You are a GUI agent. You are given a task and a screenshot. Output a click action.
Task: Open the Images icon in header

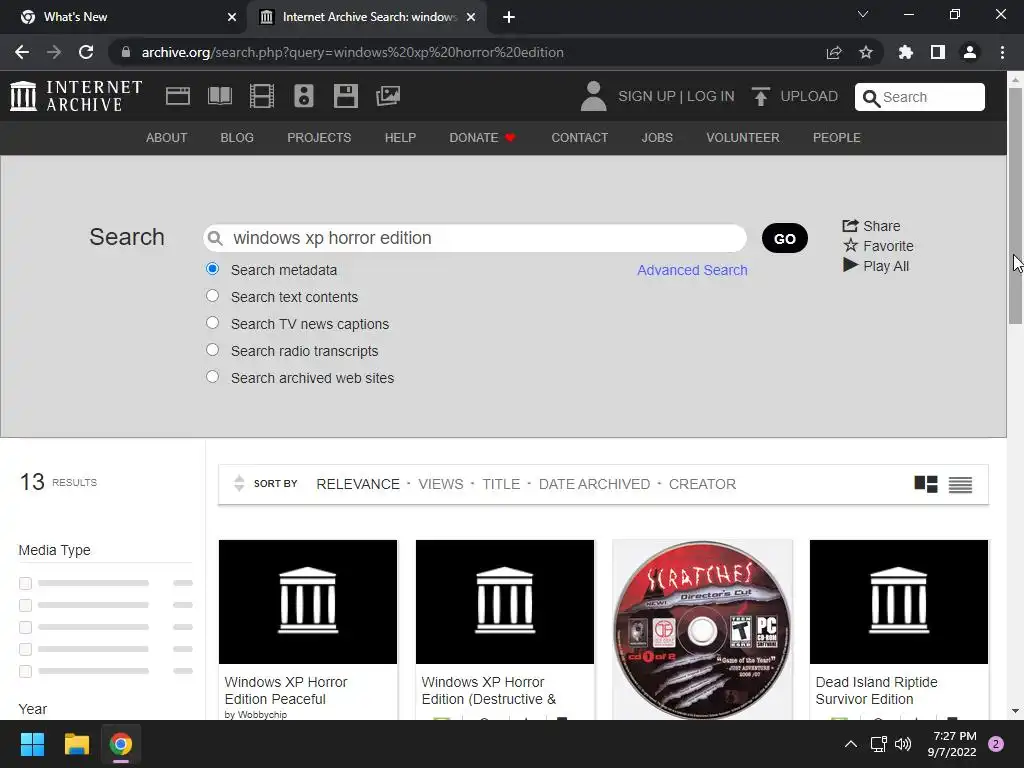coord(388,96)
